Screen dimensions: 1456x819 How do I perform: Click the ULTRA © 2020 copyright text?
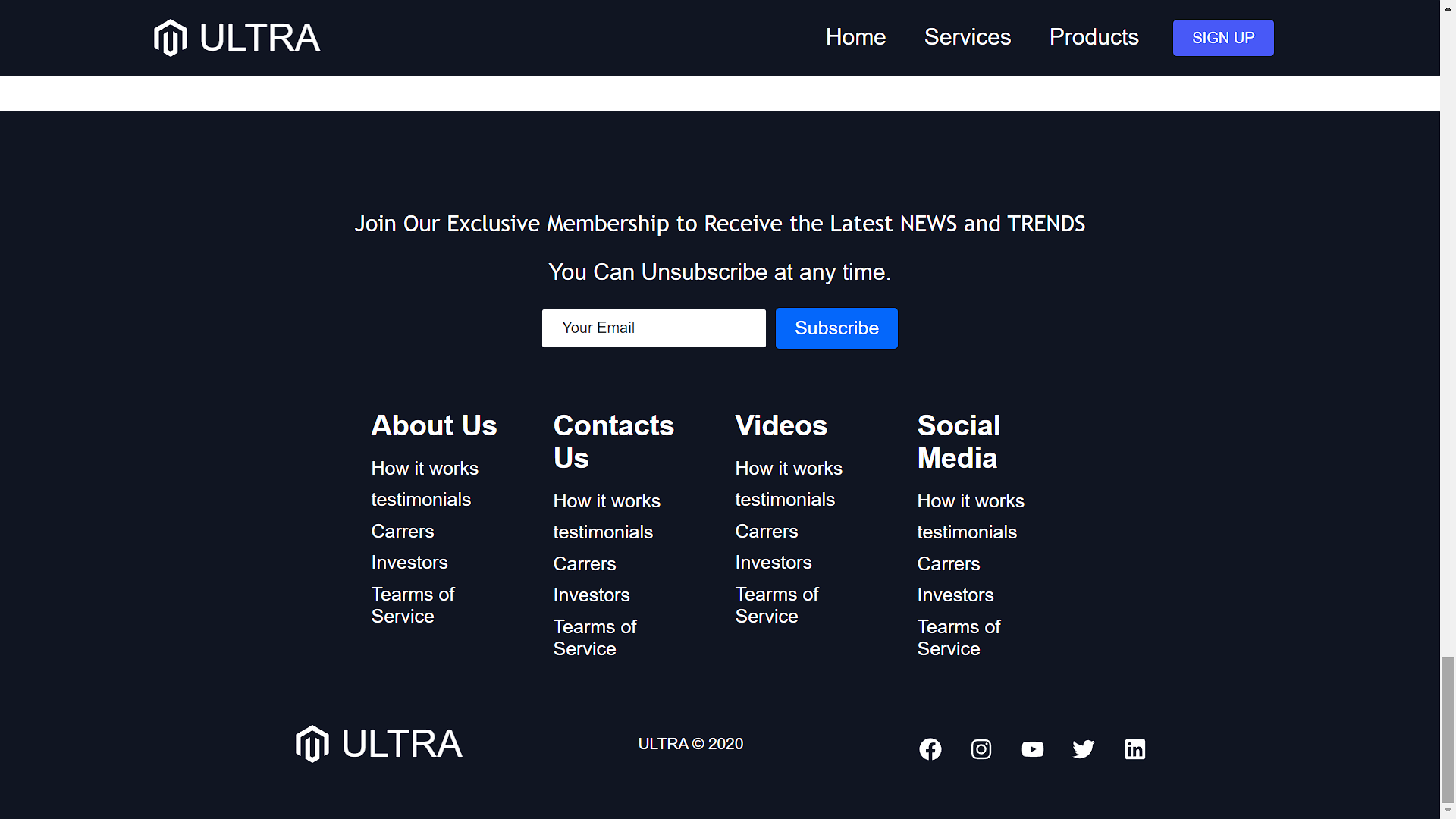point(691,744)
